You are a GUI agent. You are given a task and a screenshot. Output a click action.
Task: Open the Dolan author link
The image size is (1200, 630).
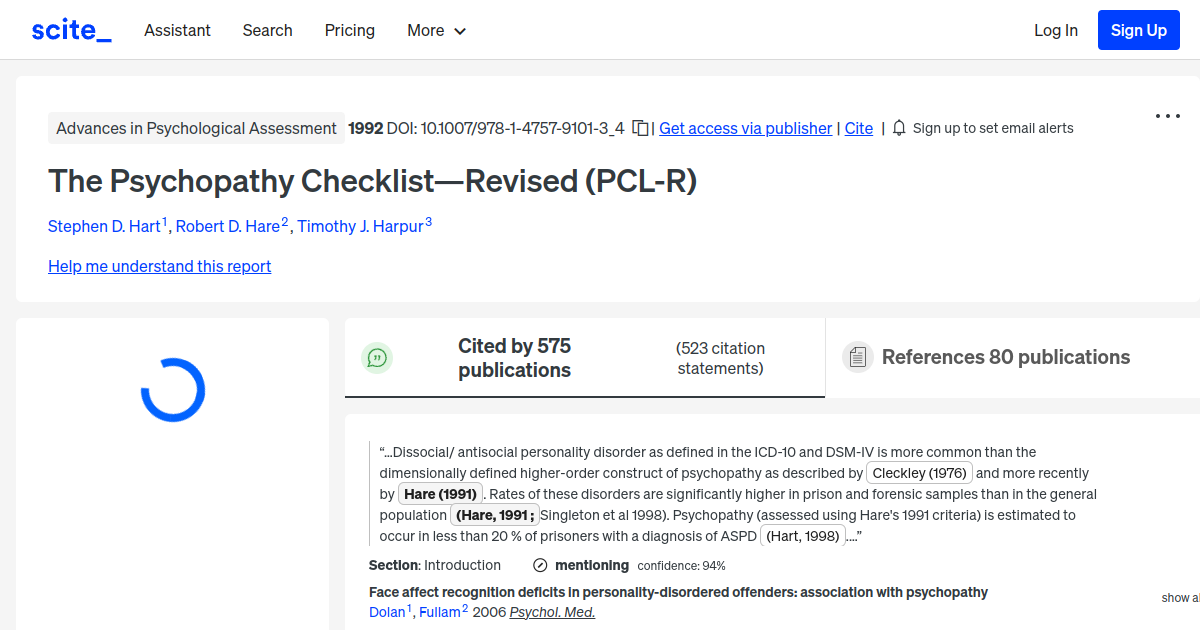coord(385,611)
